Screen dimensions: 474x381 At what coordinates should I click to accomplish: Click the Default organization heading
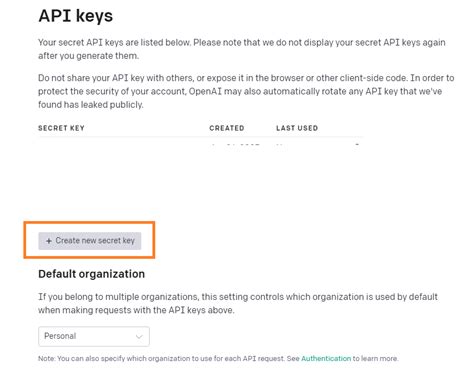point(92,274)
